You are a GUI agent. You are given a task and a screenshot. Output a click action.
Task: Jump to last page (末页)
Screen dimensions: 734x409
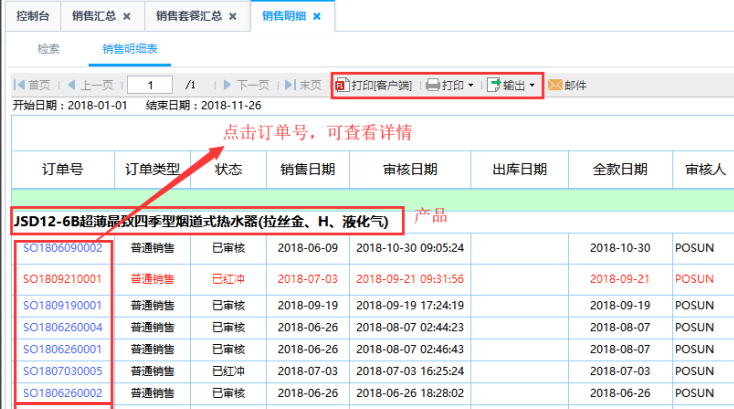[303, 85]
